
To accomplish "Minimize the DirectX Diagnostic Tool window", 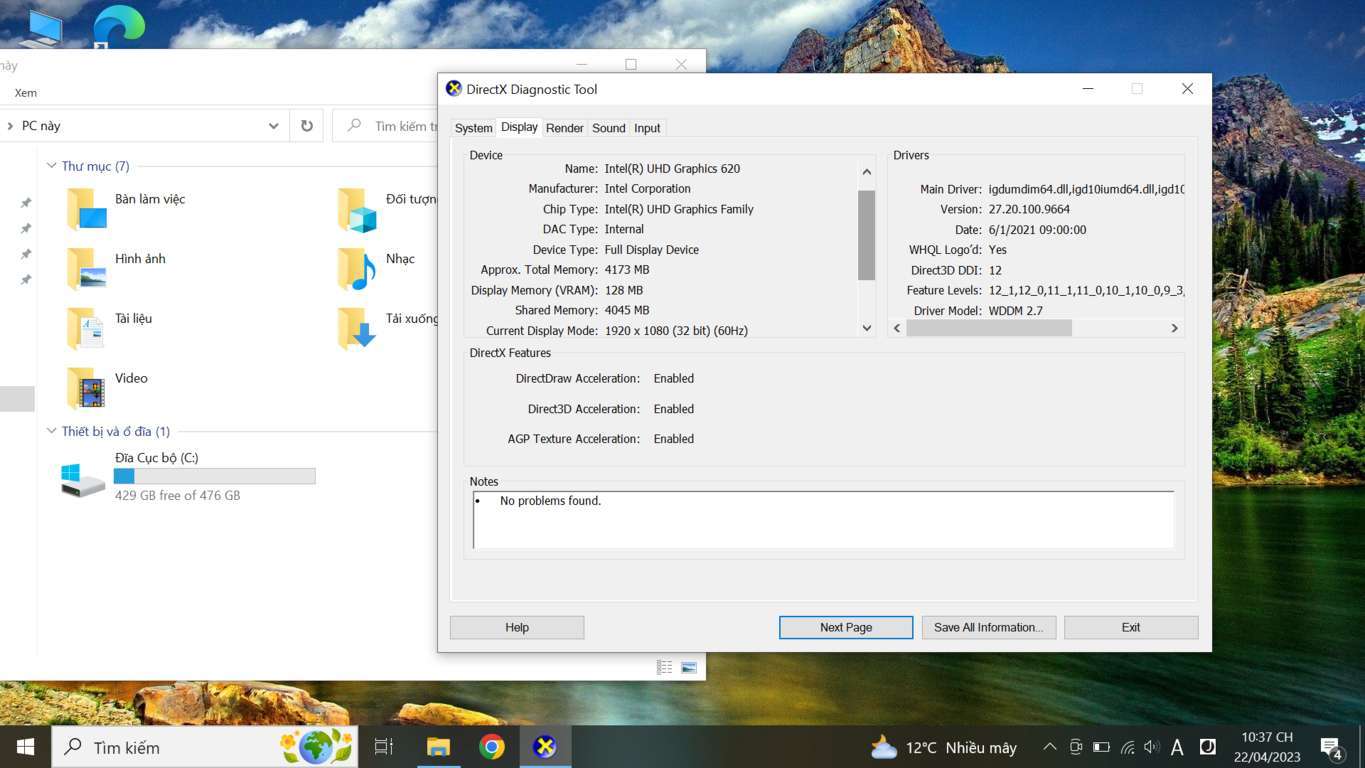I will tap(1088, 89).
